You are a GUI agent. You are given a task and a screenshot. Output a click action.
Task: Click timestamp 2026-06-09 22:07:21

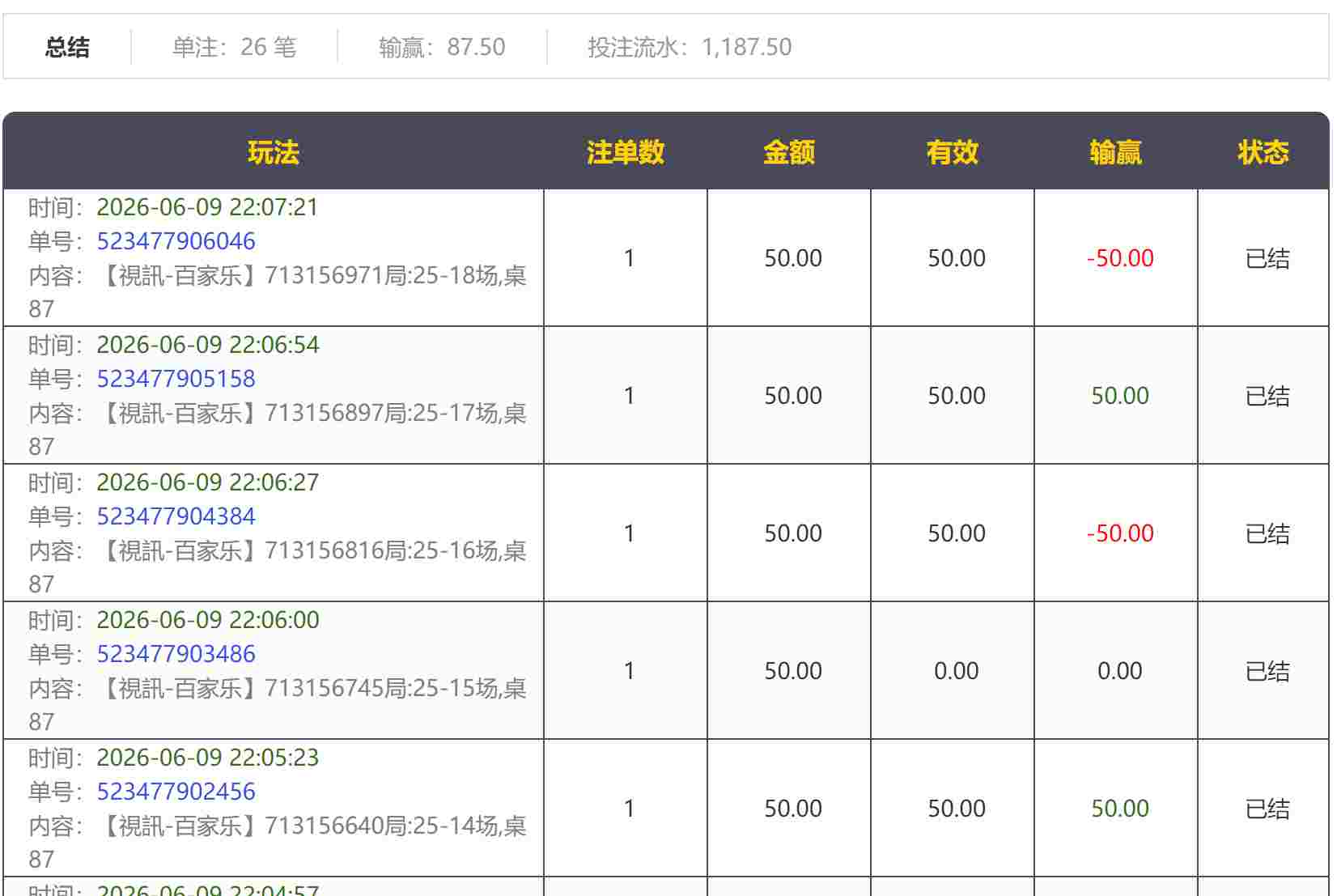coord(207,207)
